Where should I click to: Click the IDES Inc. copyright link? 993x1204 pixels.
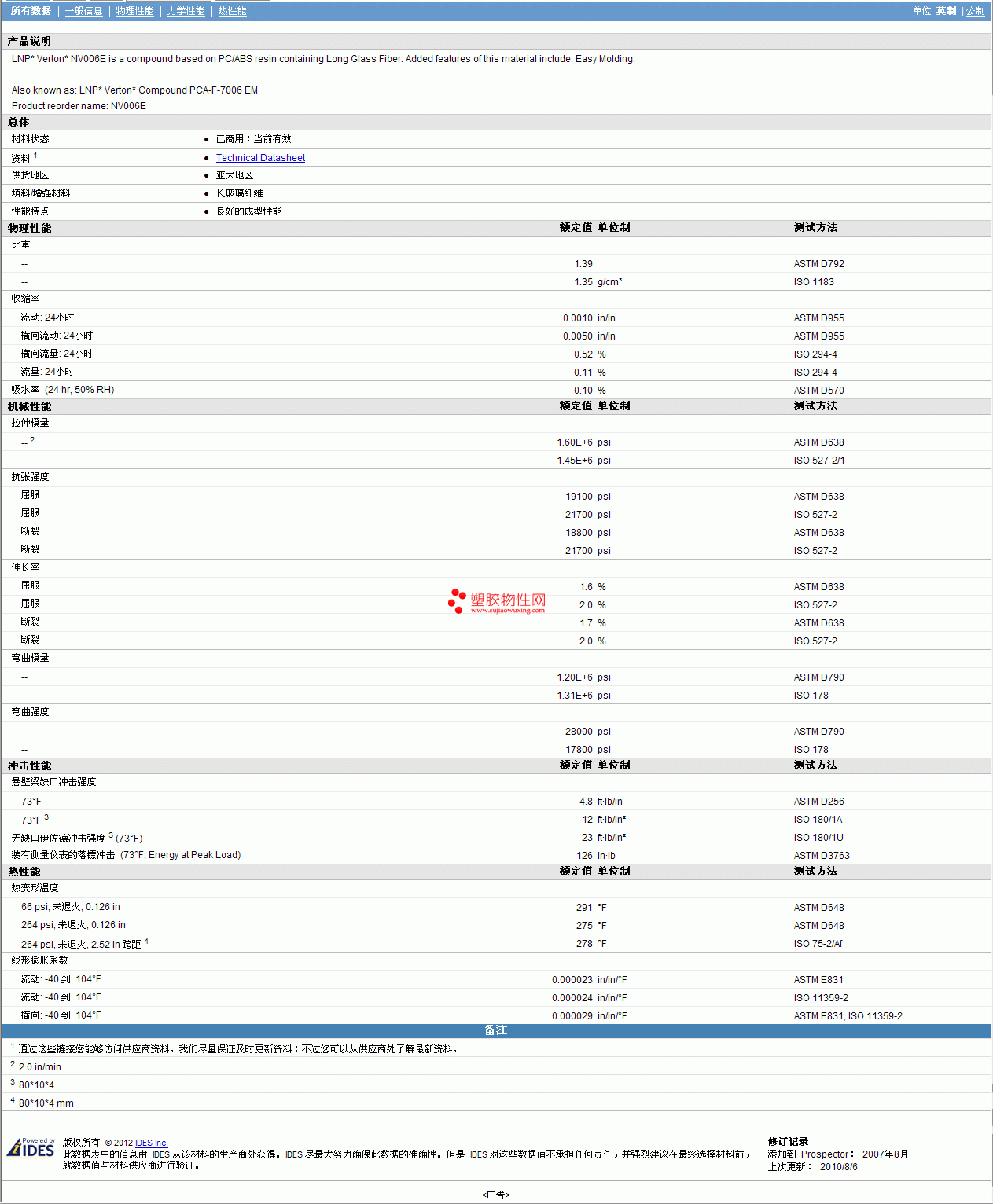pos(151,1143)
